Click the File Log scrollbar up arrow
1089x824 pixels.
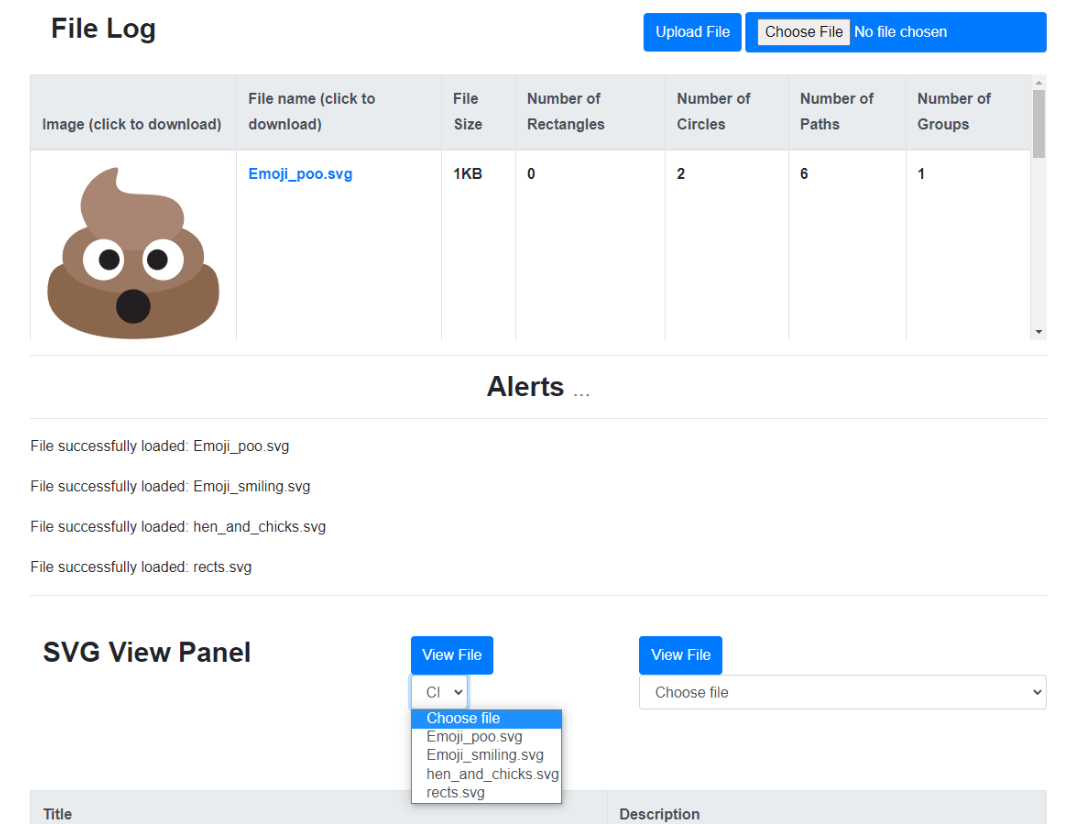pyautogui.click(x=1039, y=83)
